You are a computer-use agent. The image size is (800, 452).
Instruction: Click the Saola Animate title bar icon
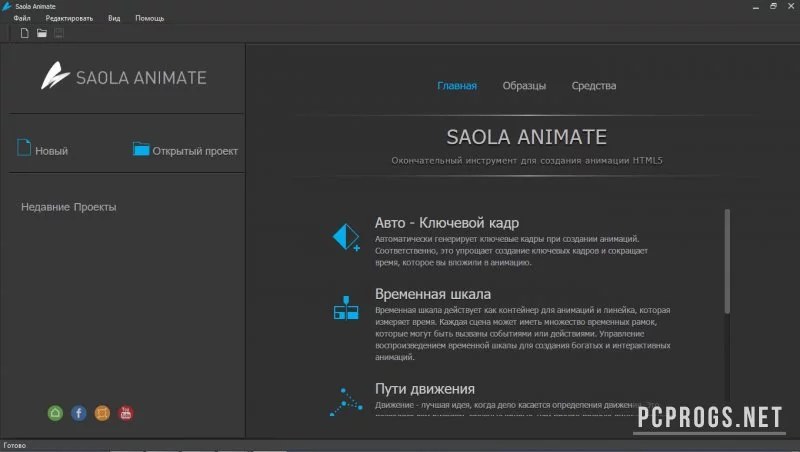[7, 6]
